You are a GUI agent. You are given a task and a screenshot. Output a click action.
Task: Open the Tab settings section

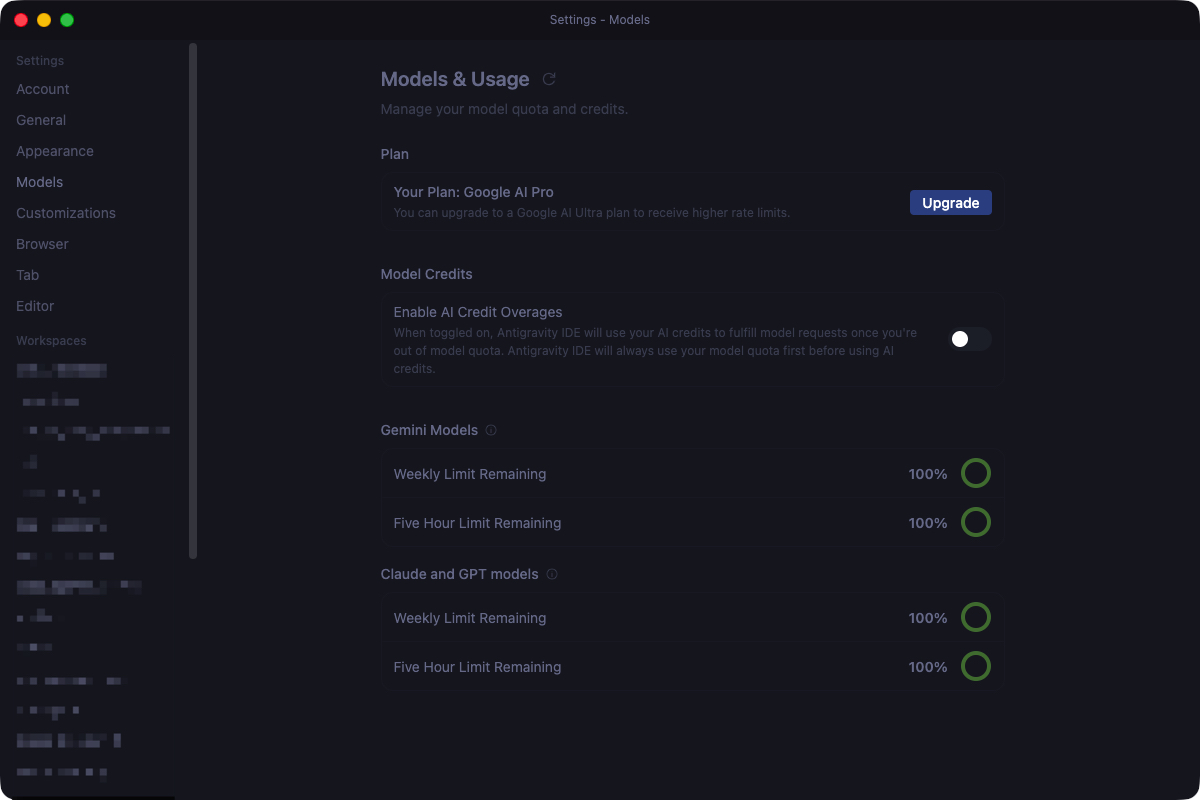pos(28,275)
